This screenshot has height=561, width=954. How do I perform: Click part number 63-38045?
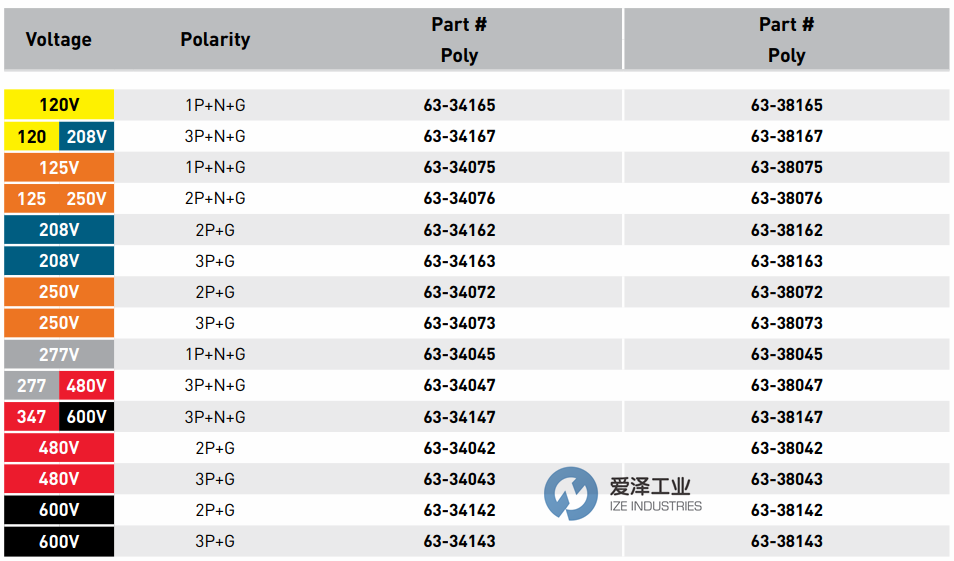[x=787, y=354]
